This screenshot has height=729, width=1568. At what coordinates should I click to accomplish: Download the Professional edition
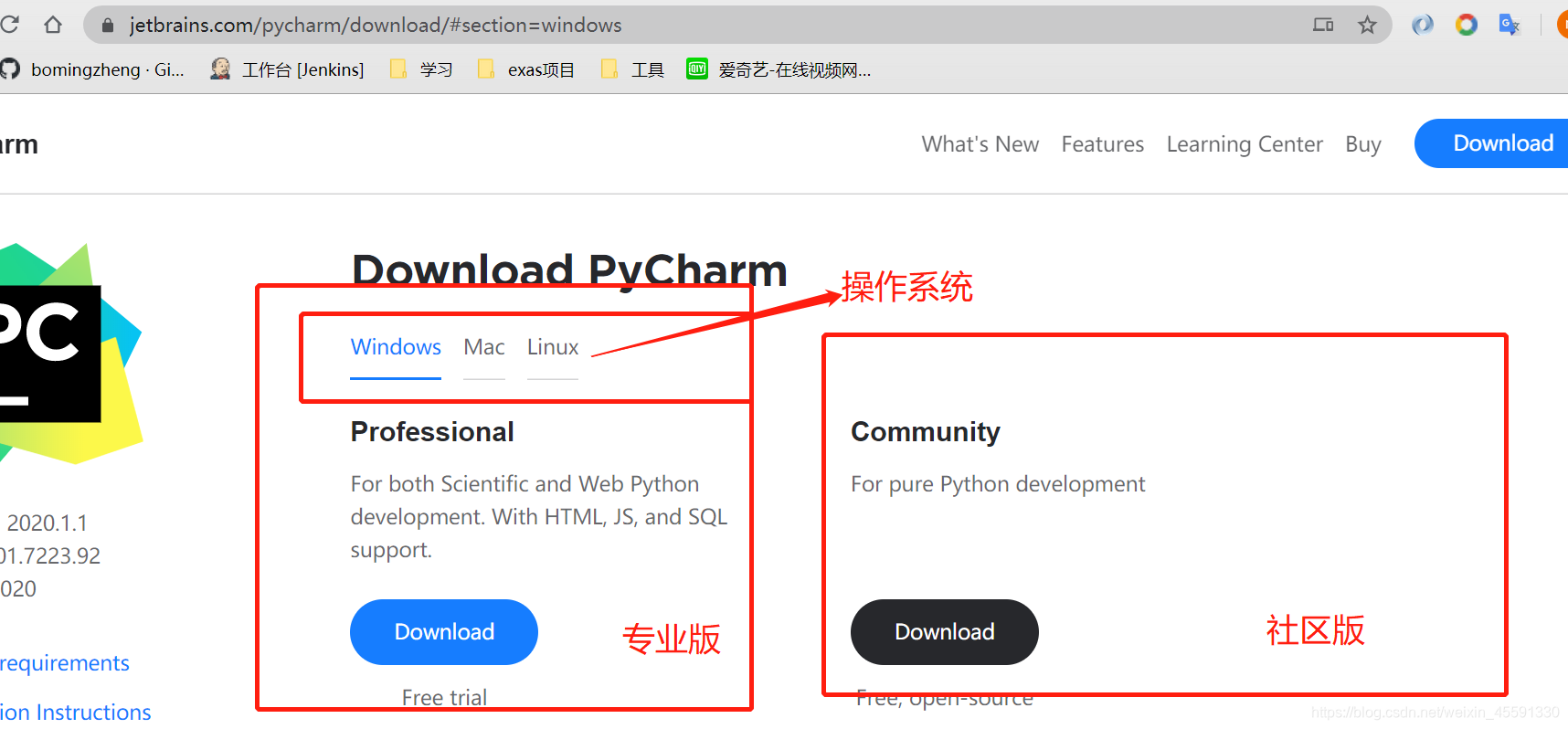[x=444, y=632]
